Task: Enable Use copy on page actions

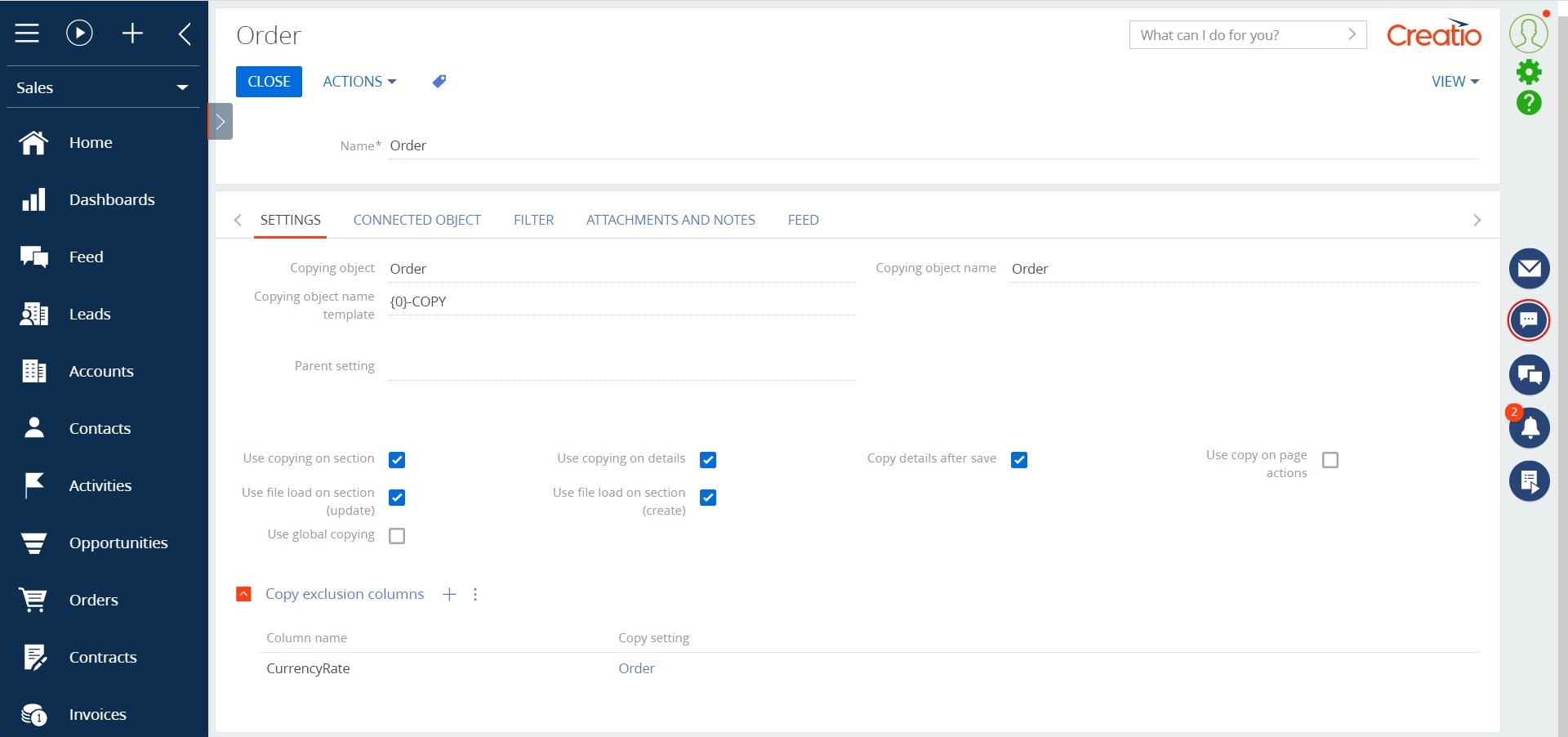Action: point(1330,460)
